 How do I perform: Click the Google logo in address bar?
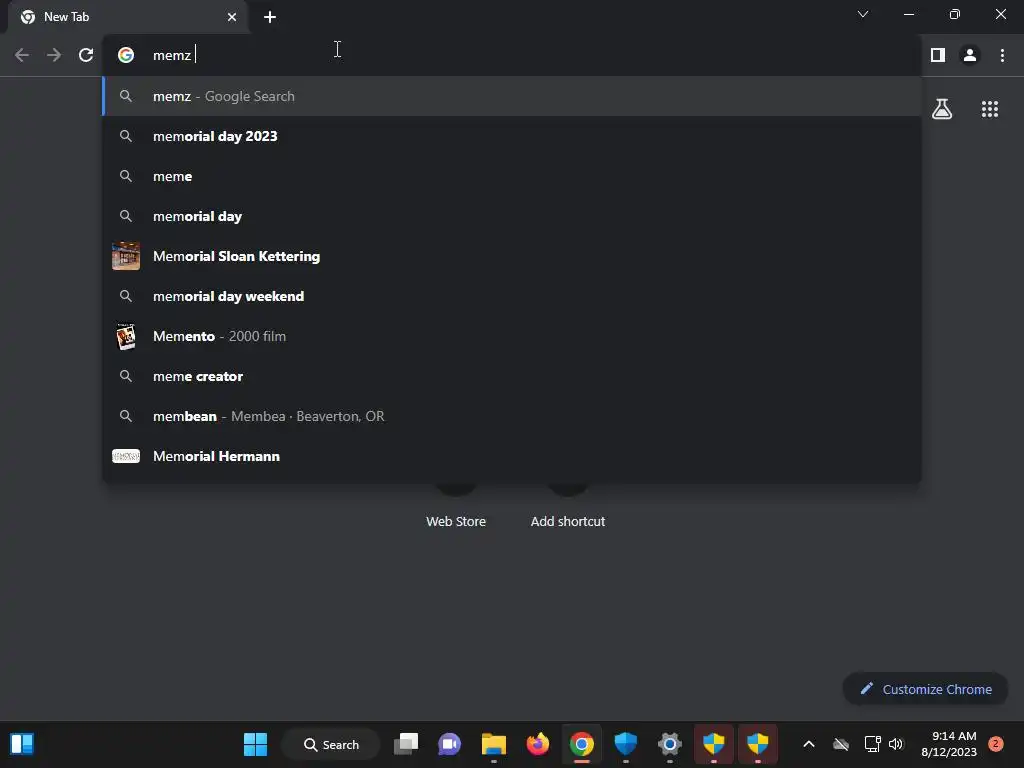(126, 55)
